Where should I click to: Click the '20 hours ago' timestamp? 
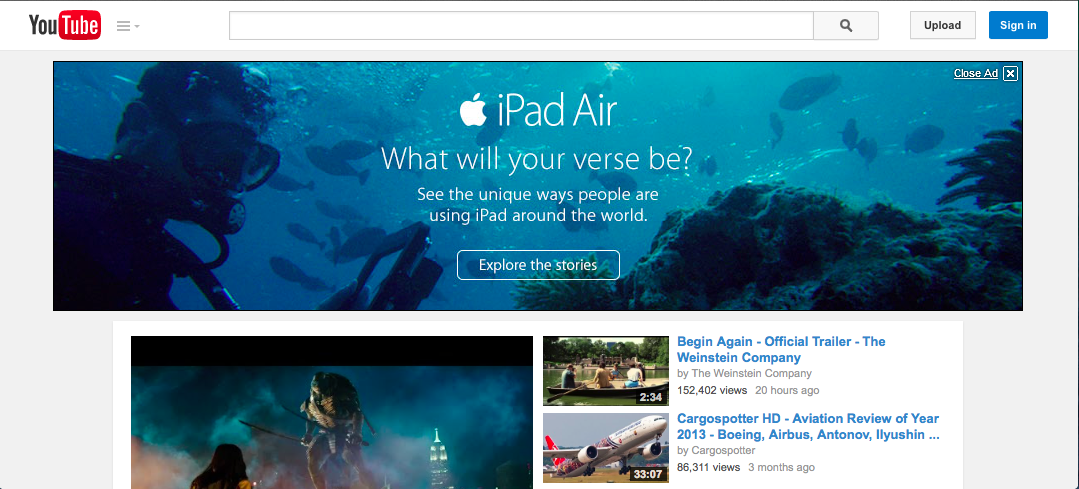point(787,390)
